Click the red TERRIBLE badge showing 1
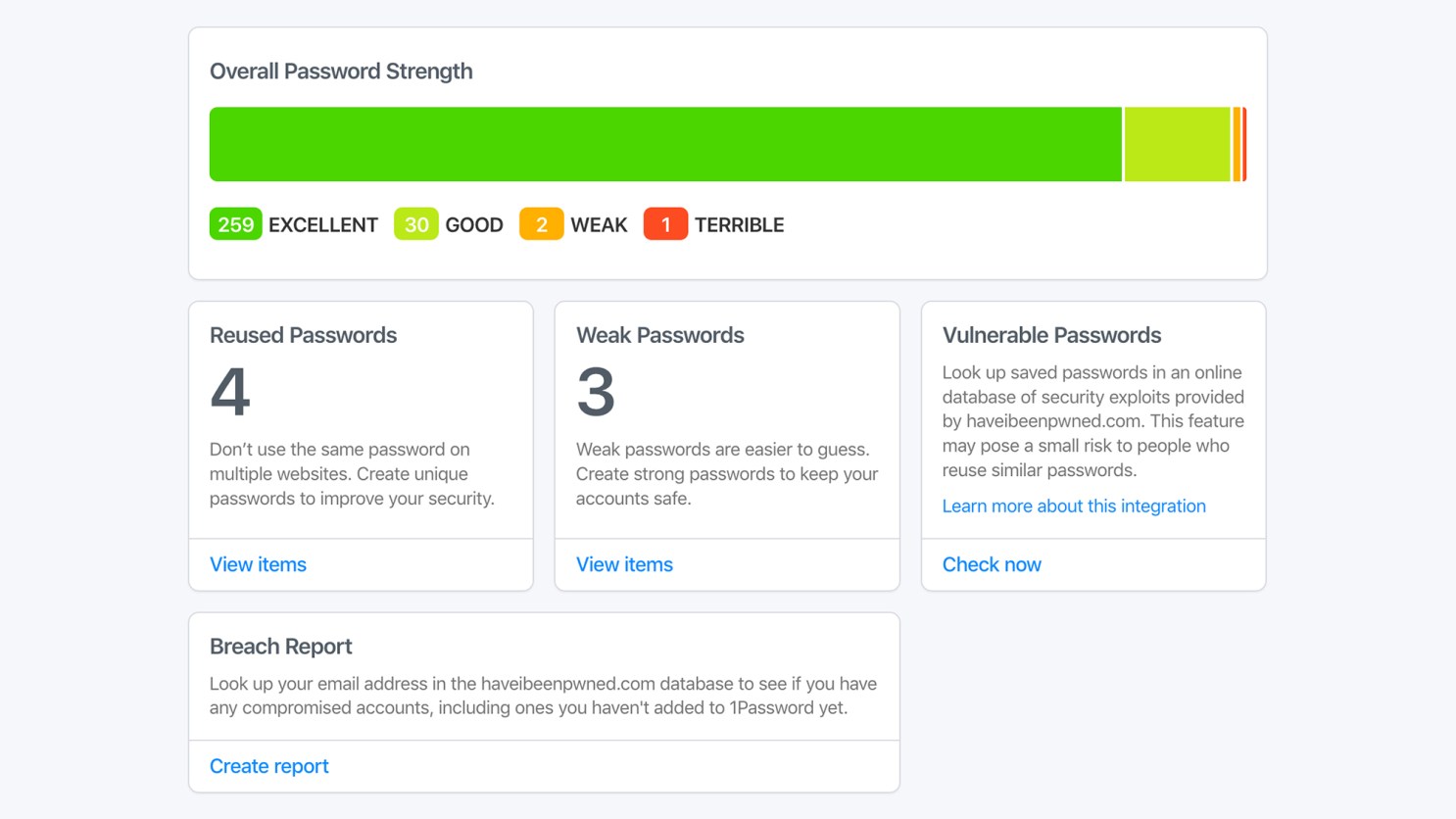Viewport: 1456px width, 819px height. [x=666, y=224]
